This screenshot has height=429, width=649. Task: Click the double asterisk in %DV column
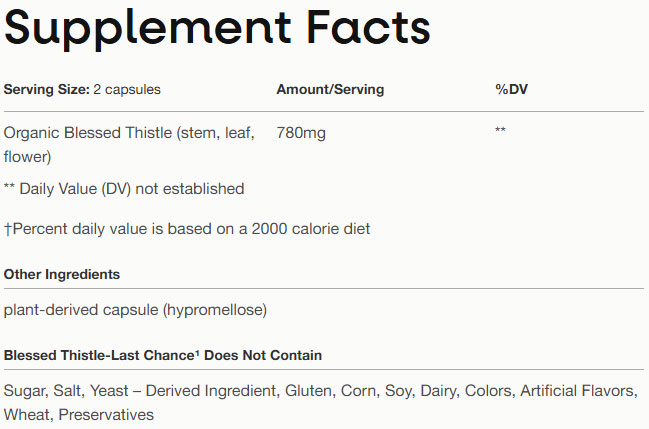[500, 132]
